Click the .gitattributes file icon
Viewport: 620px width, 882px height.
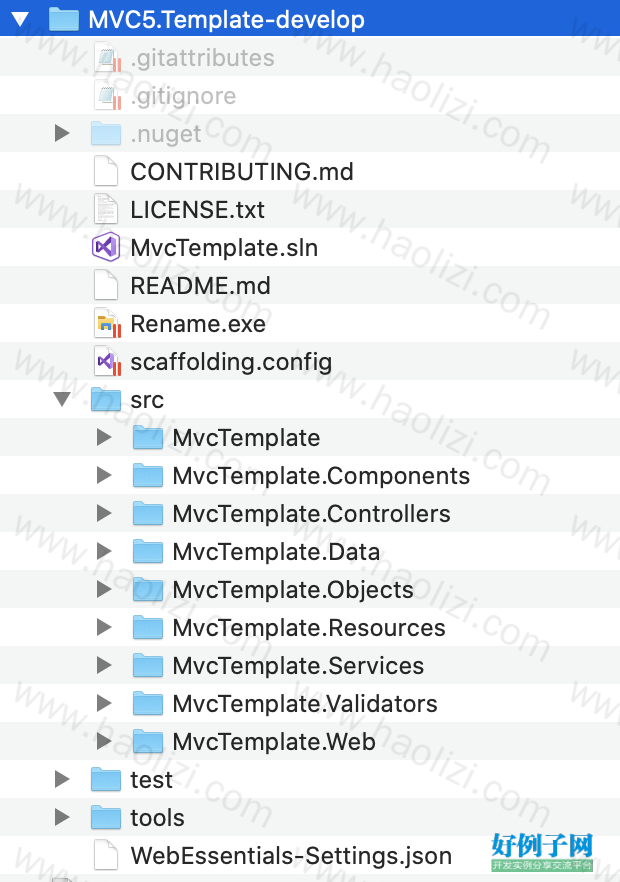[106, 58]
